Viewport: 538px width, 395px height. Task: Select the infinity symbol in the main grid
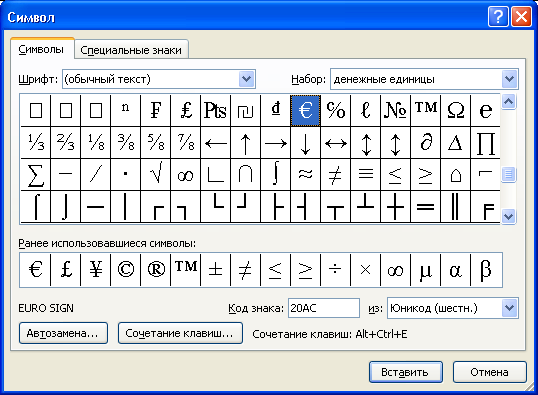pos(186,175)
